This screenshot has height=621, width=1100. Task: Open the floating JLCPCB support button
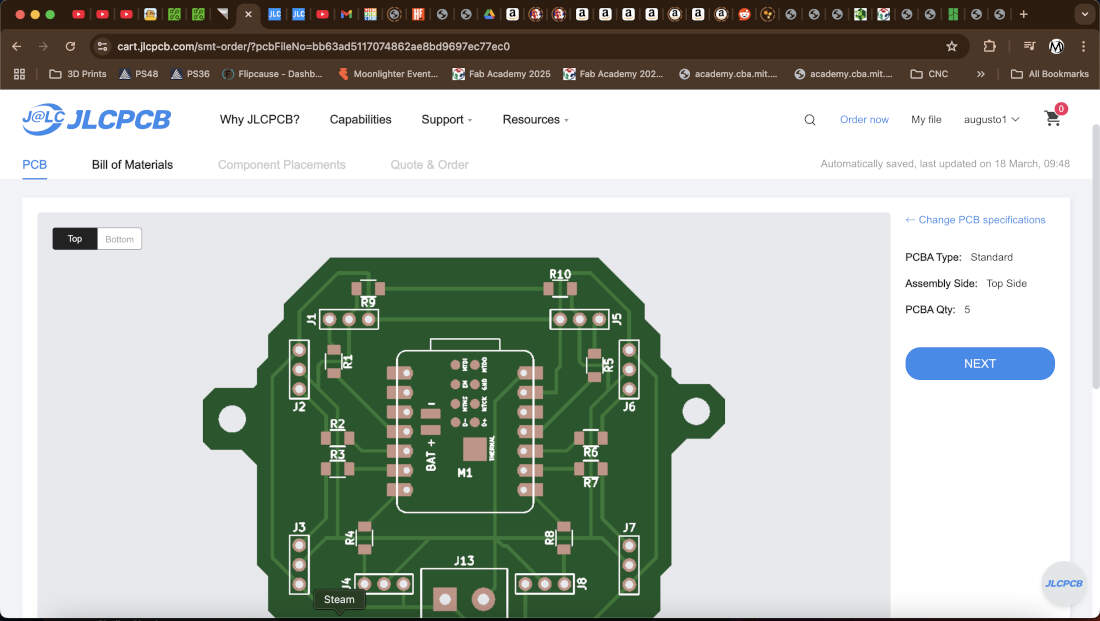point(1064,583)
